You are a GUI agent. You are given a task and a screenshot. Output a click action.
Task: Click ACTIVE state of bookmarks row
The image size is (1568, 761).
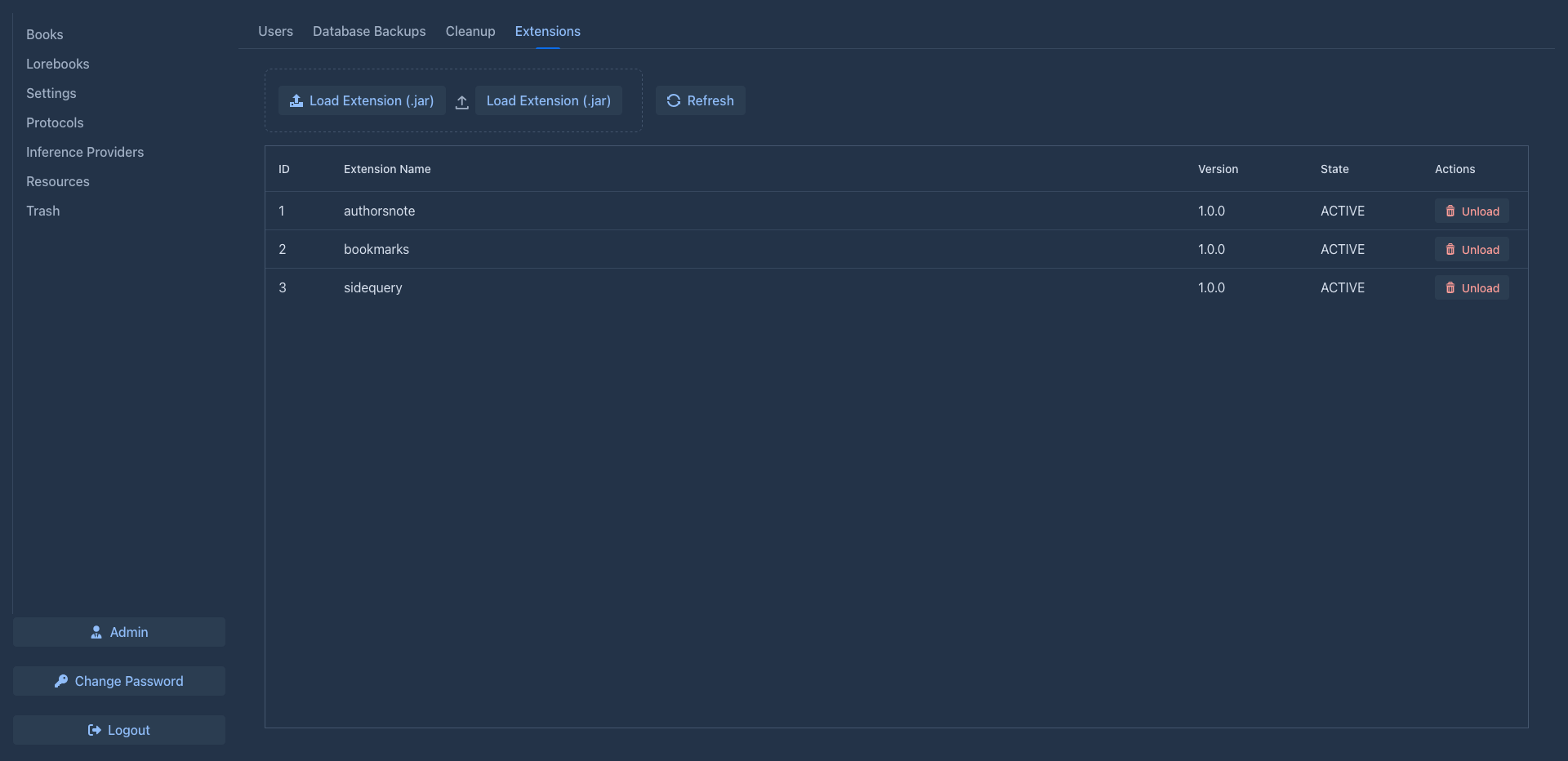[1343, 249]
